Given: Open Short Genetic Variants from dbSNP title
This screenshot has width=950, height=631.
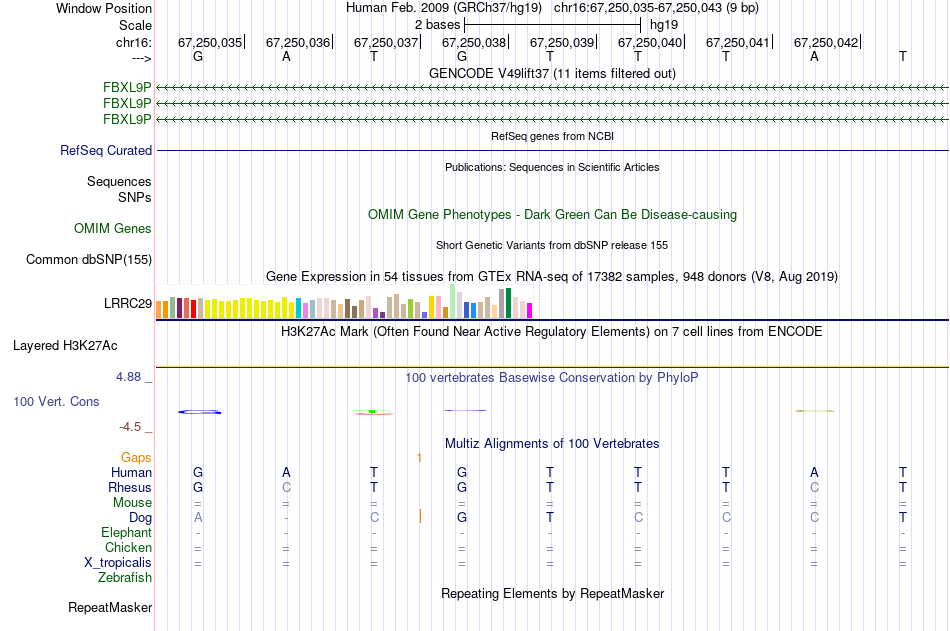Looking at the screenshot, I should pyautogui.click(x=552, y=245).
